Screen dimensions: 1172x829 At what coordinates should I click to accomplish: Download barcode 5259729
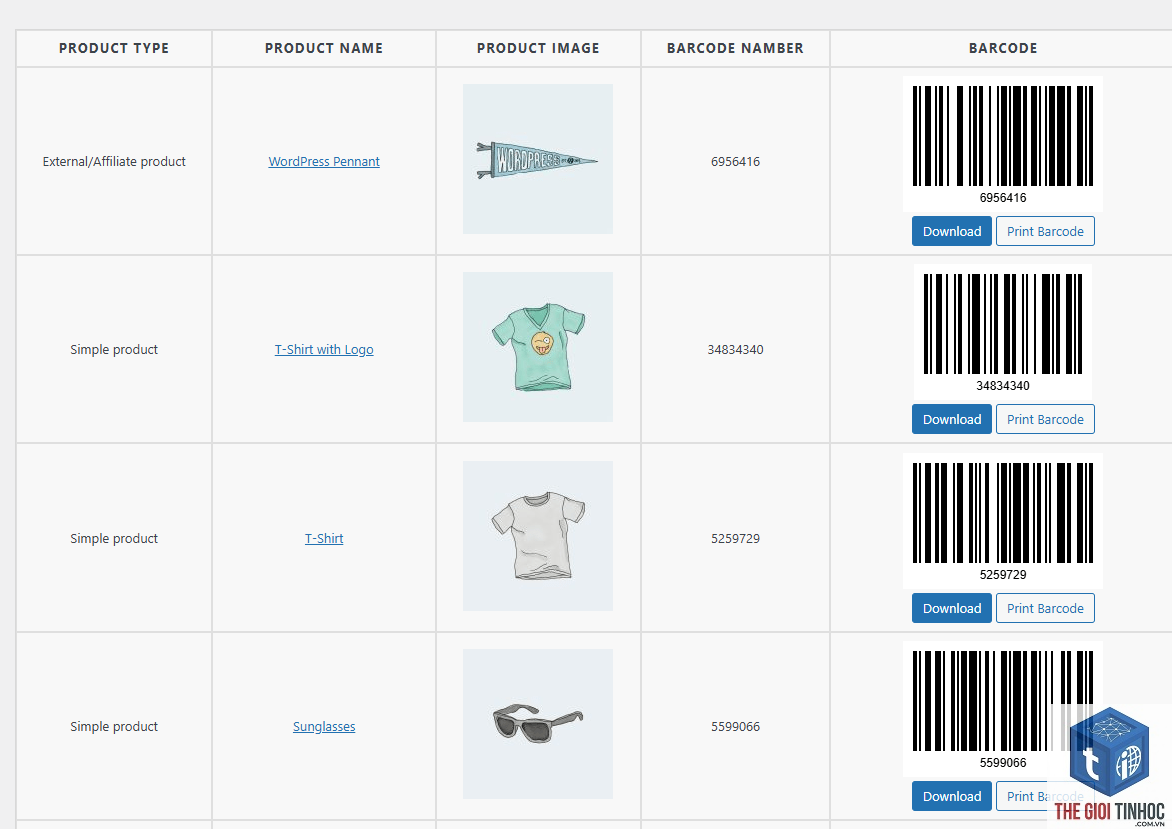952,608
